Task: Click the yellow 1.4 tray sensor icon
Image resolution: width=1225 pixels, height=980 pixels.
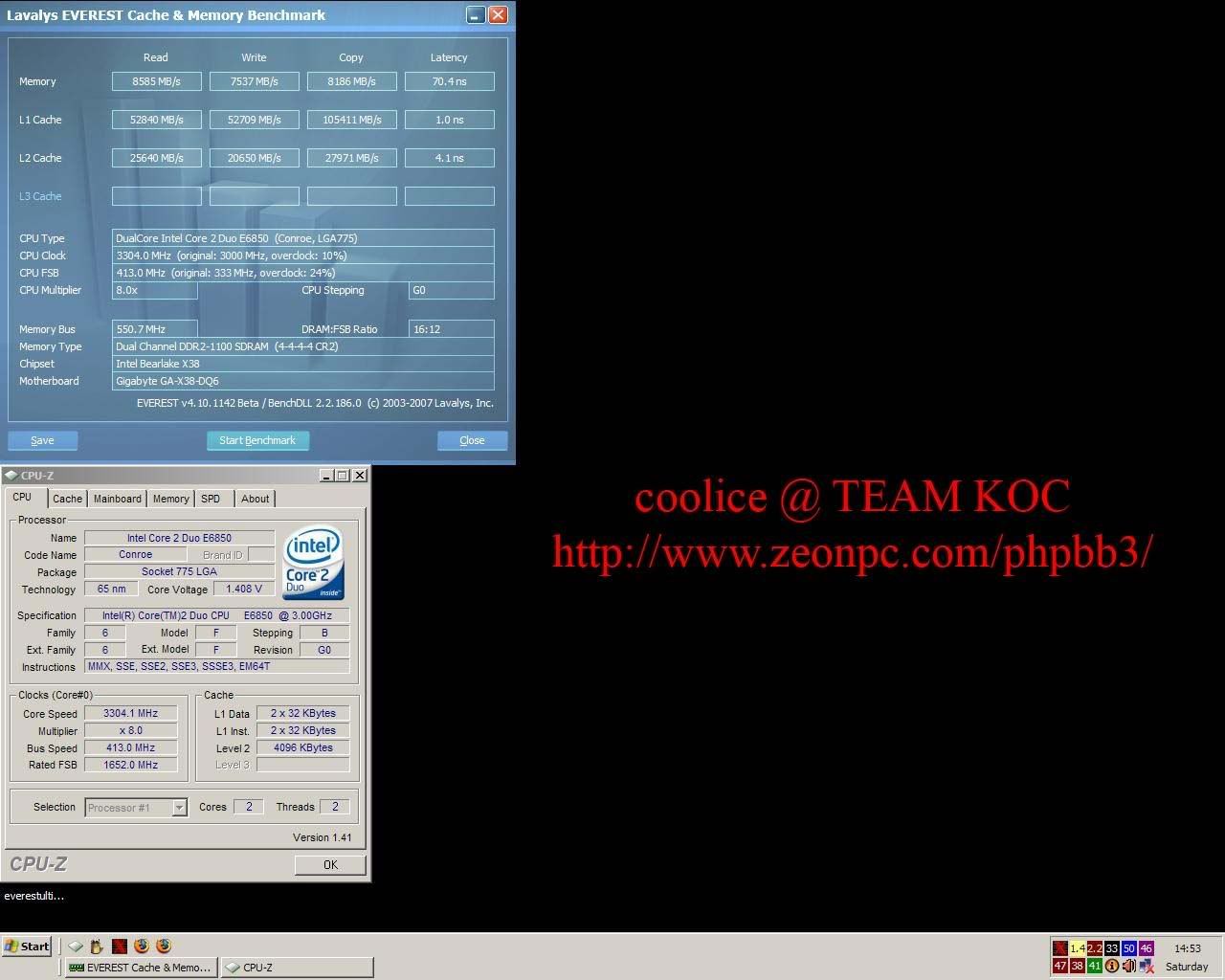Action: pos(1078,948)
